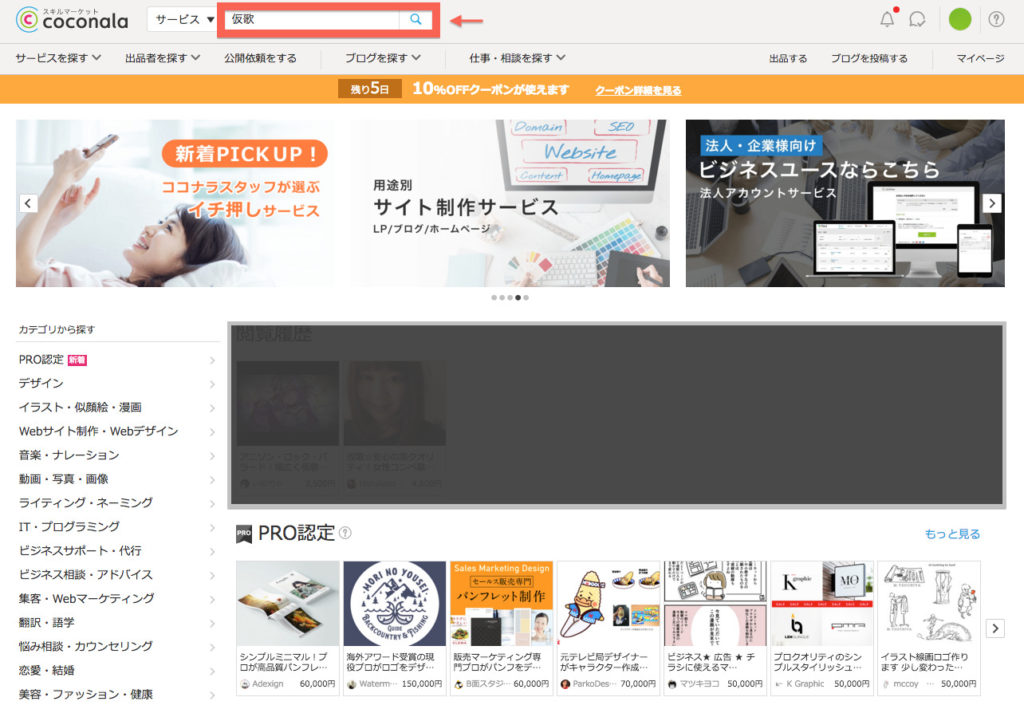The height and width of the screenshot is (709, 1024).
Task: Open the notifications bell icon
Action: [x=887, y=19]
